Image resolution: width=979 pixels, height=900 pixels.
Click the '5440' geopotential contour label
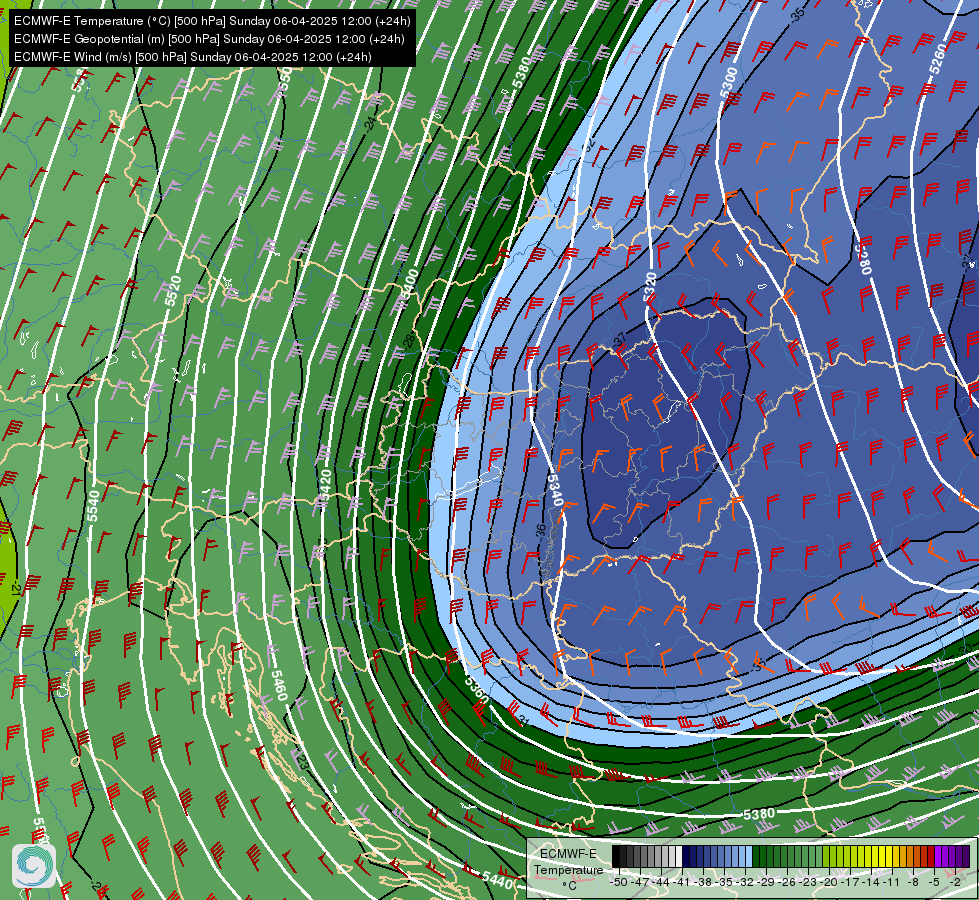click(498, 880)
